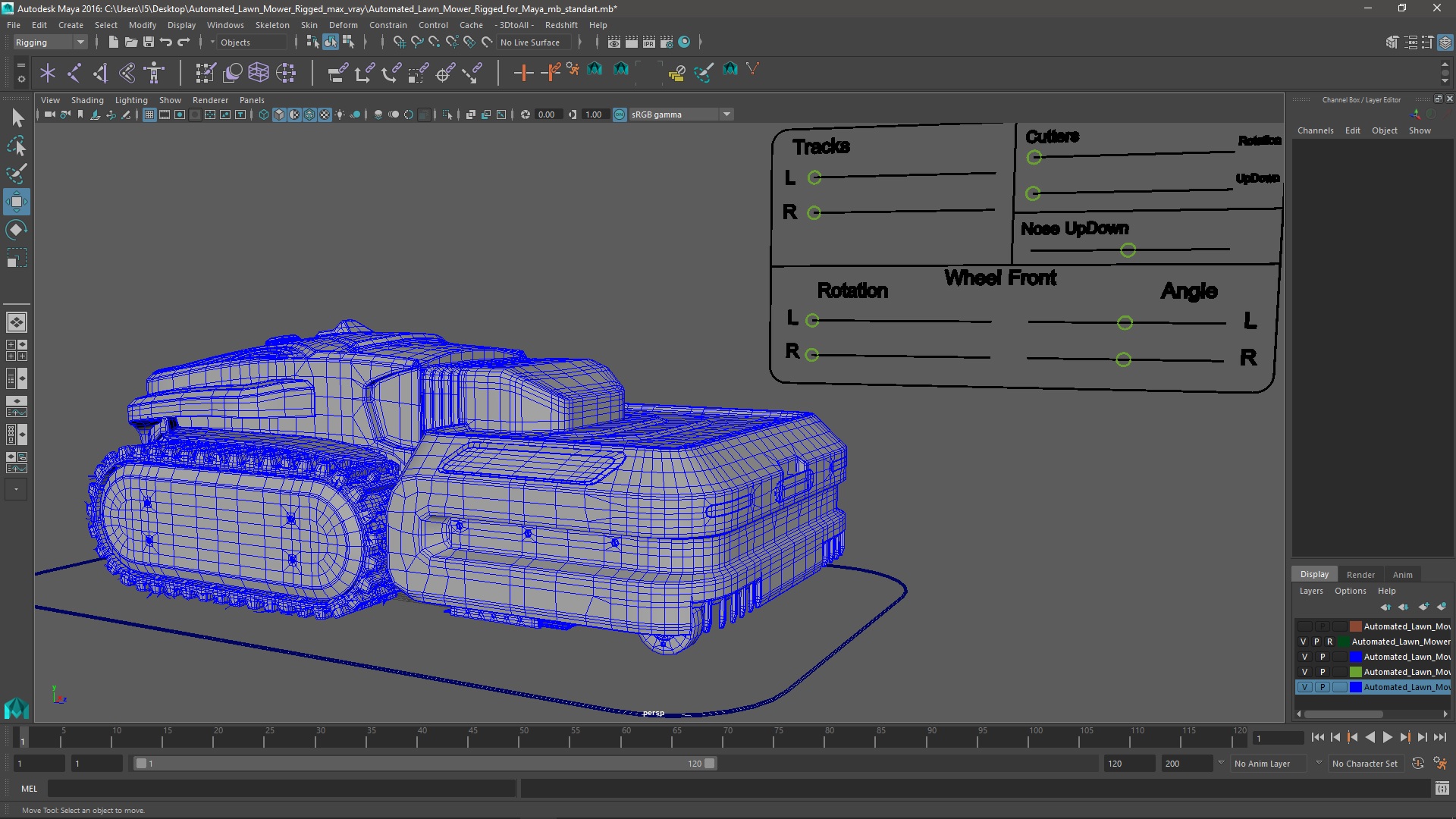Toggle visibility V on green-swatch layer
1456x819 pixels.
click(1304, 672)
